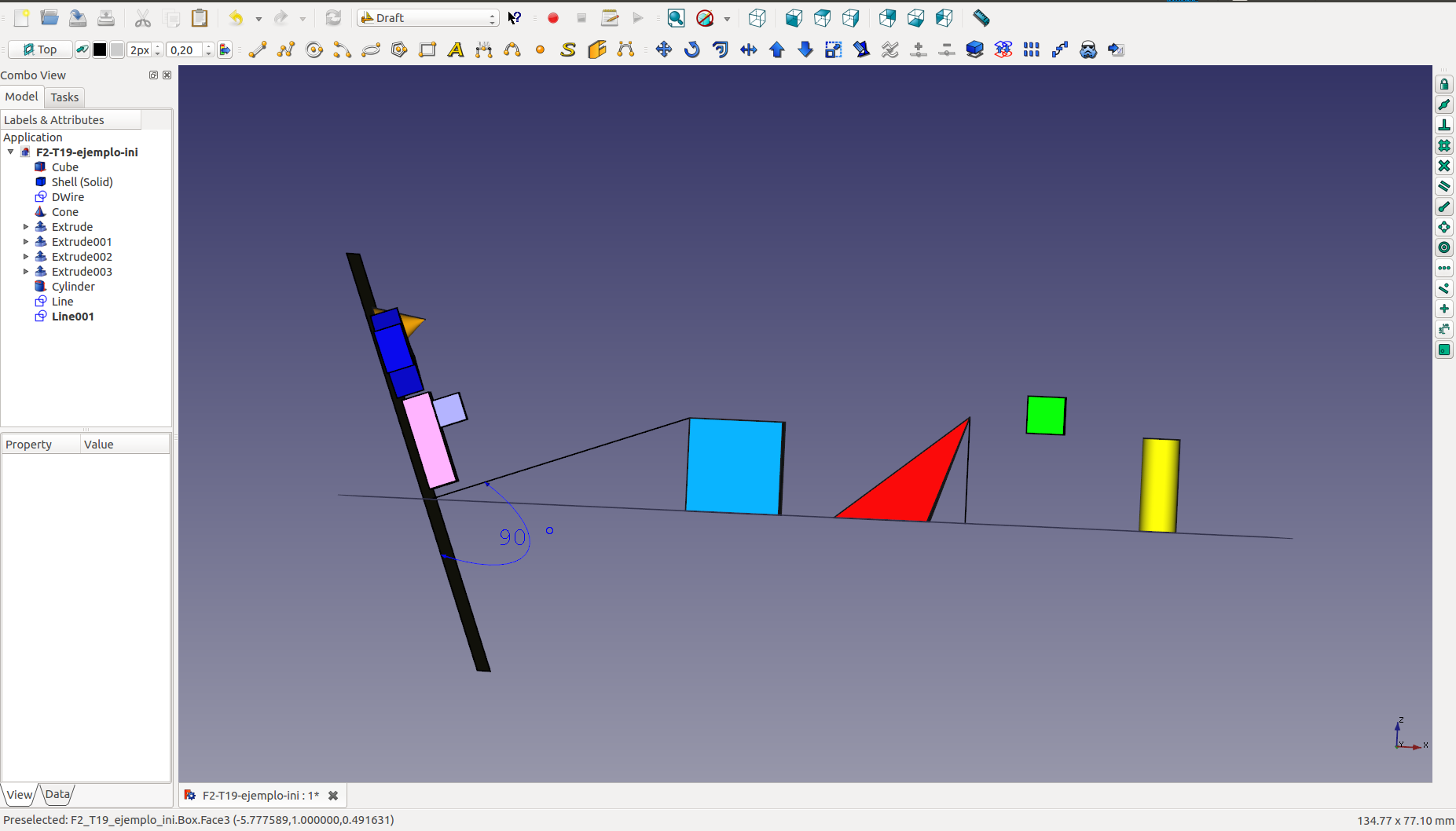Click the Top working plane button
Viewport: 1456px width, 831px height.
click(x=40, y=50)
